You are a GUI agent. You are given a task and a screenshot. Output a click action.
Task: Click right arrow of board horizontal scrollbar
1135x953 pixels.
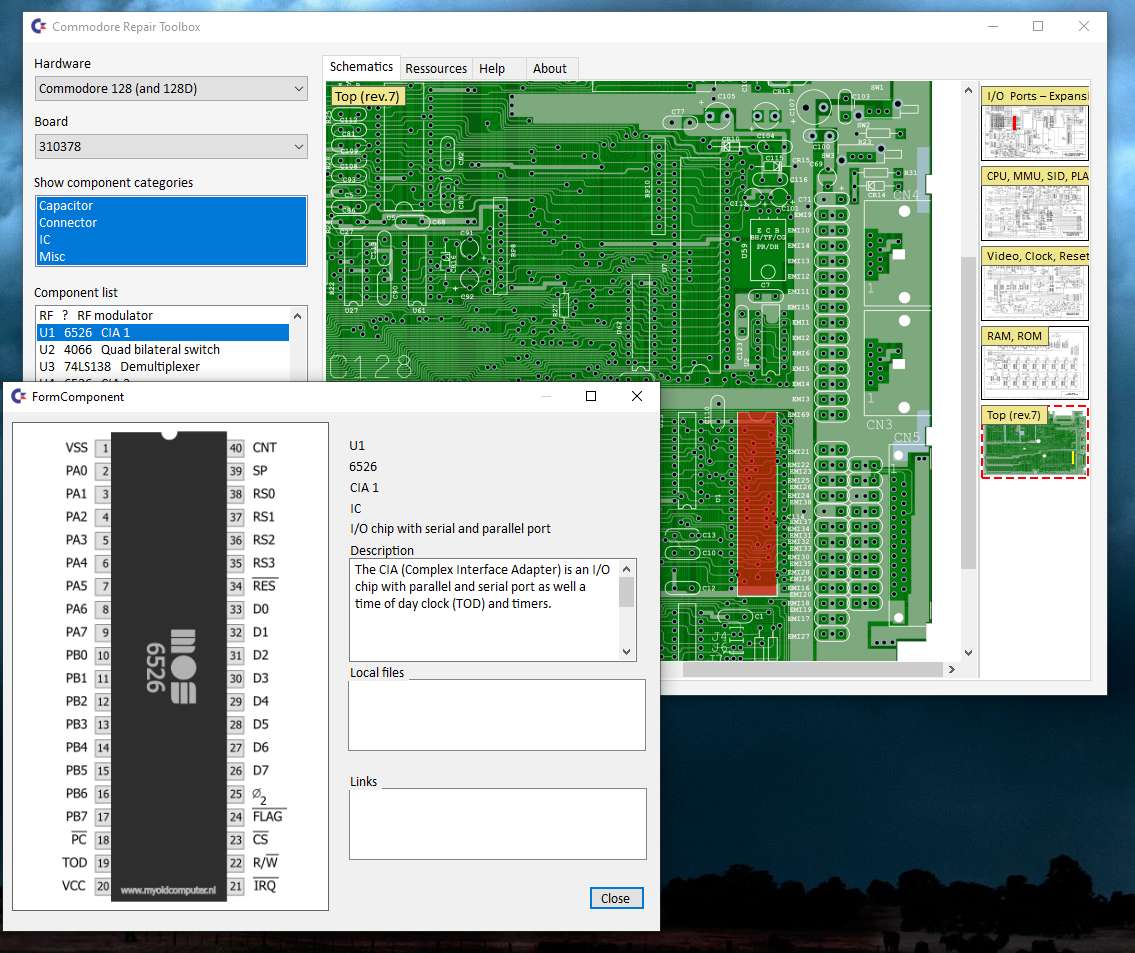click(x=952, y=670)
